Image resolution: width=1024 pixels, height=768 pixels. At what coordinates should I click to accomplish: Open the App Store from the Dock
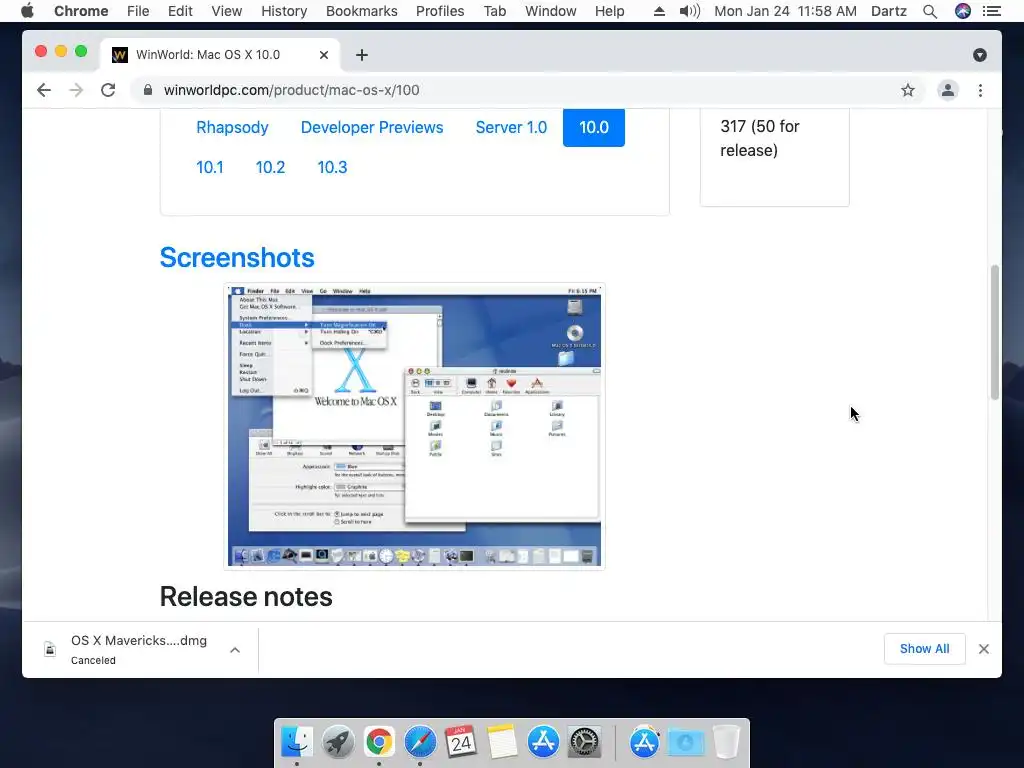543,742
